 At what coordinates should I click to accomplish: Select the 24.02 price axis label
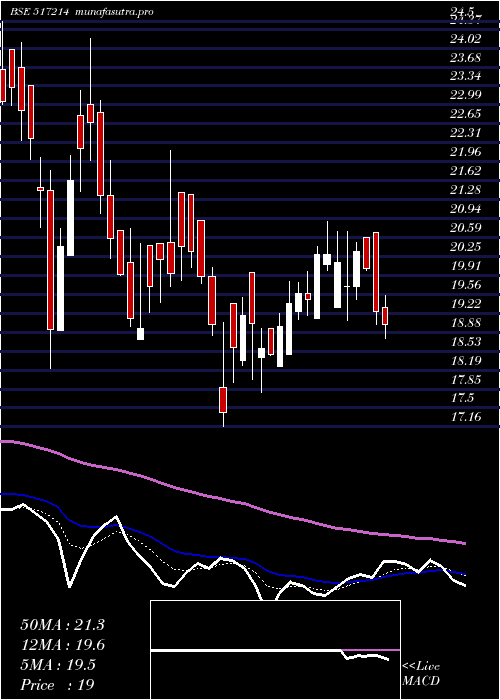(466, 39)
